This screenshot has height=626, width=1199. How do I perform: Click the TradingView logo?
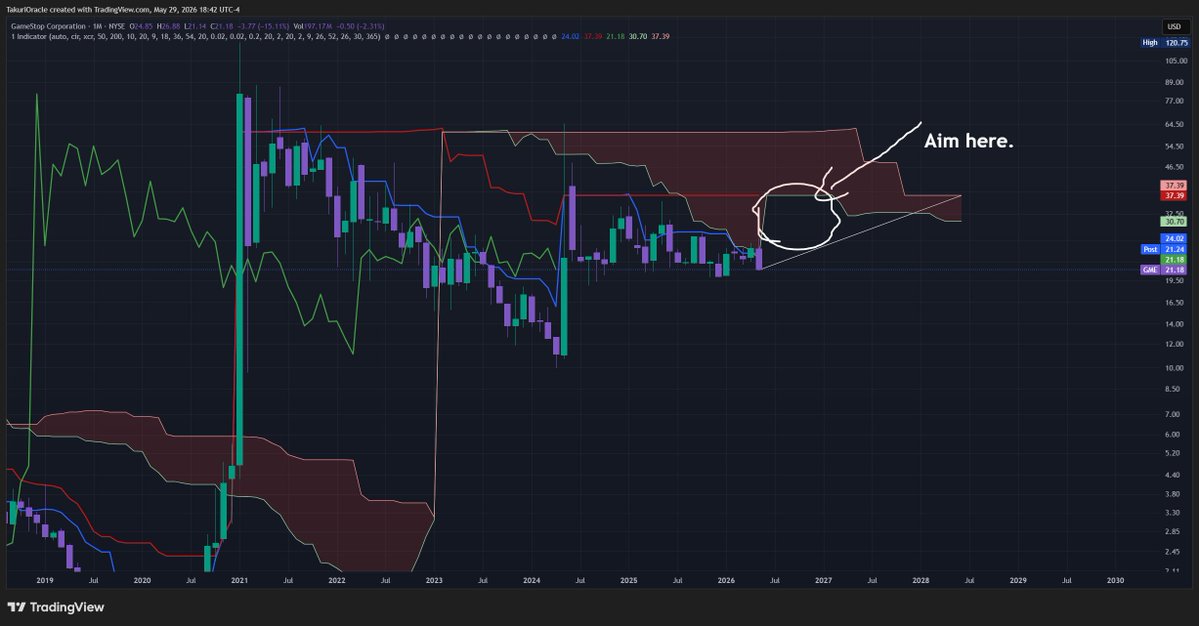pyautogui.click(x=56, y=607)
